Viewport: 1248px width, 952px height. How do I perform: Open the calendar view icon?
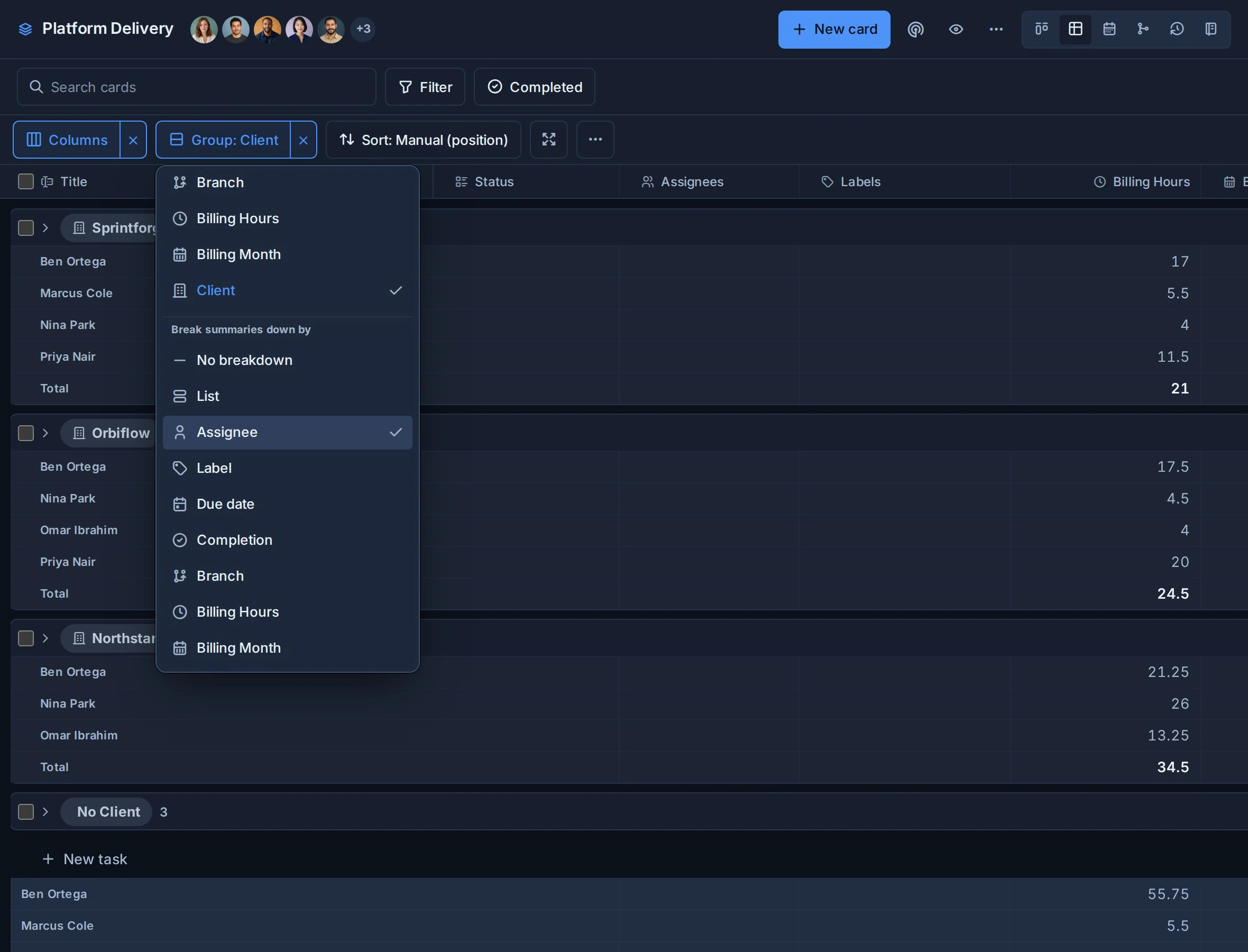tap(1109, 29)
